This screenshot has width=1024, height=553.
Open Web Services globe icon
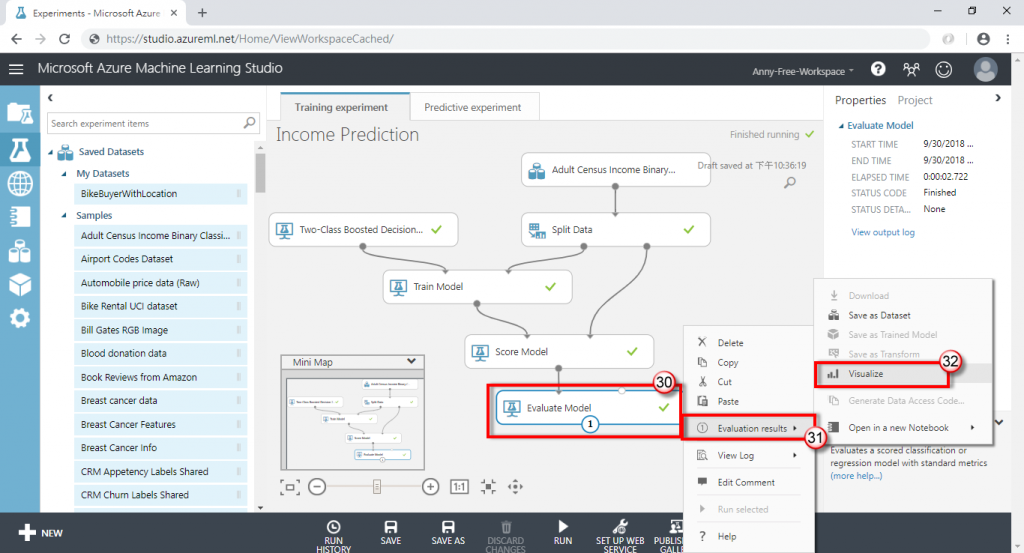click(x=20, y=184)
